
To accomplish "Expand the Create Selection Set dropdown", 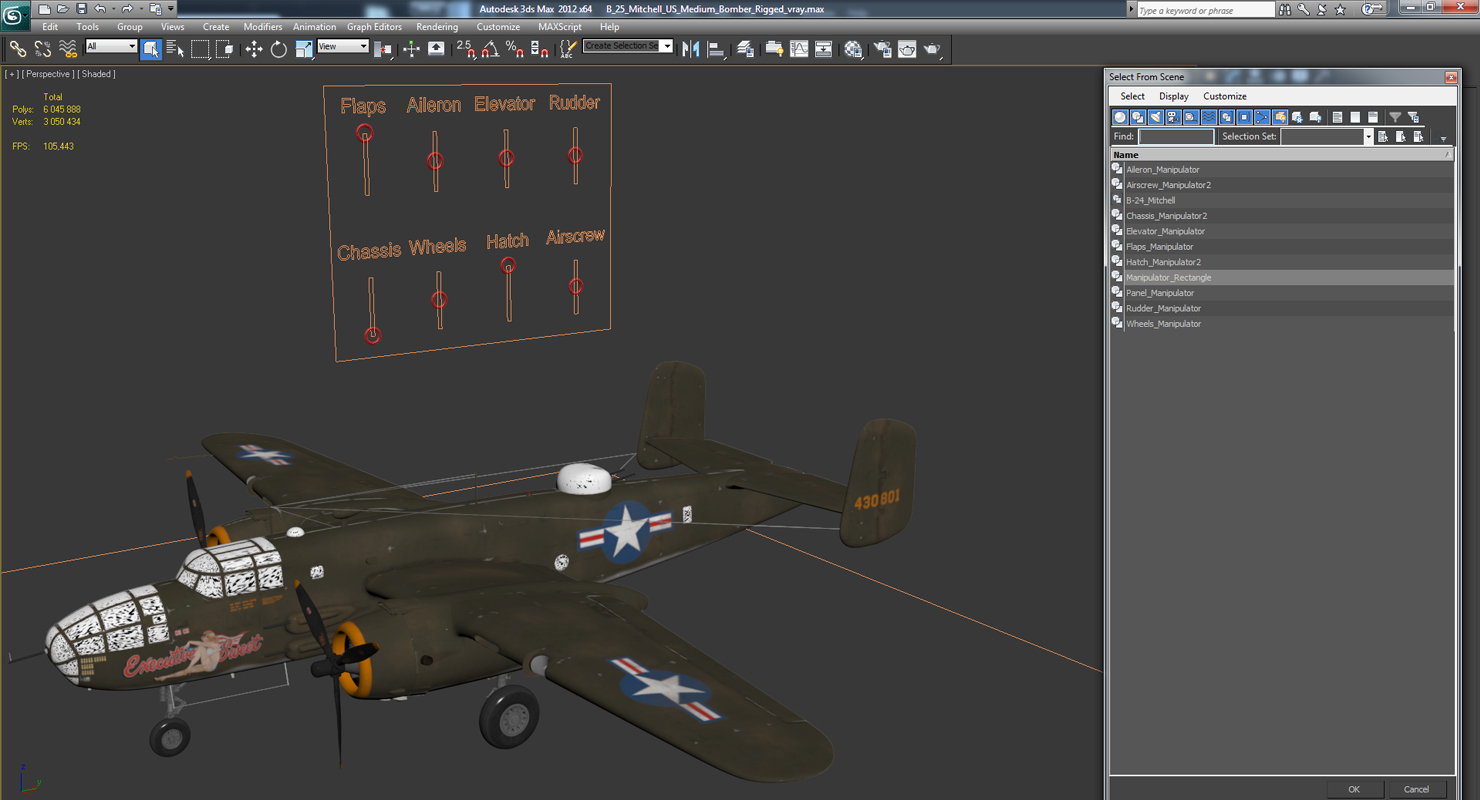I will [x=667, y=46].
